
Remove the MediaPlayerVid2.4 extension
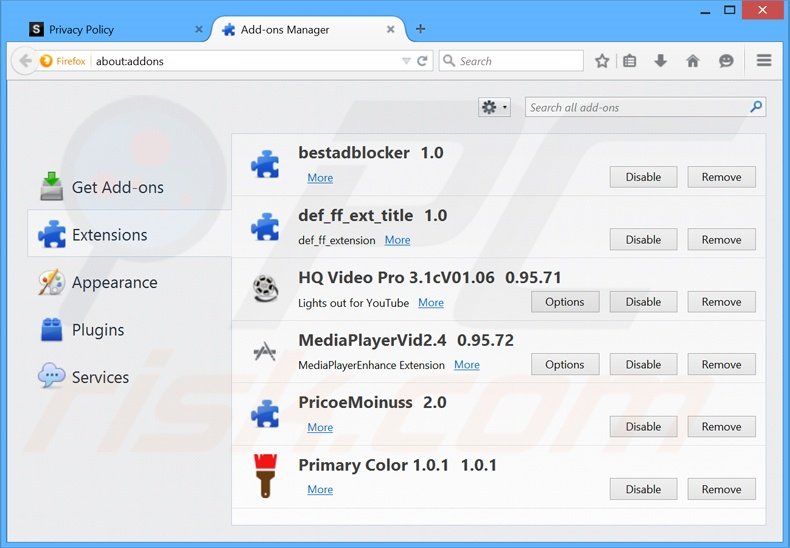(721, 364)
